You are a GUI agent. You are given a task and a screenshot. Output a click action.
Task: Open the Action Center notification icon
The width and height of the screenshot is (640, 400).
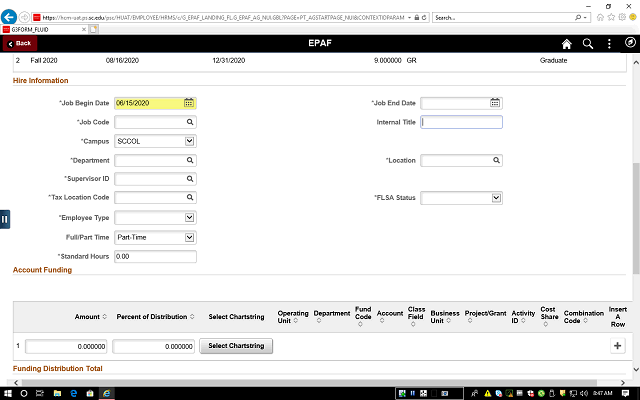point(625,393)
